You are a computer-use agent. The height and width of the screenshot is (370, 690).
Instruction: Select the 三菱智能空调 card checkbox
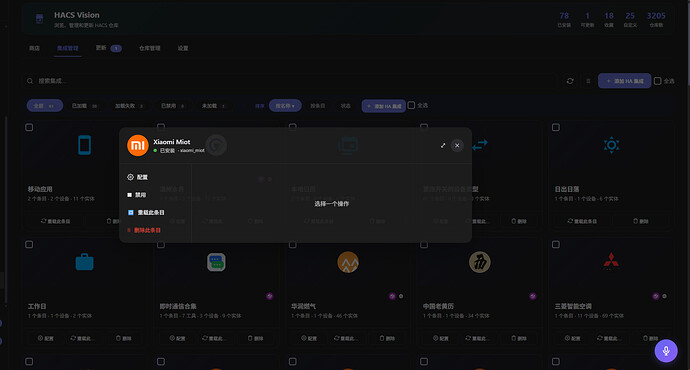pyautogui.click(x=556, y=244)
